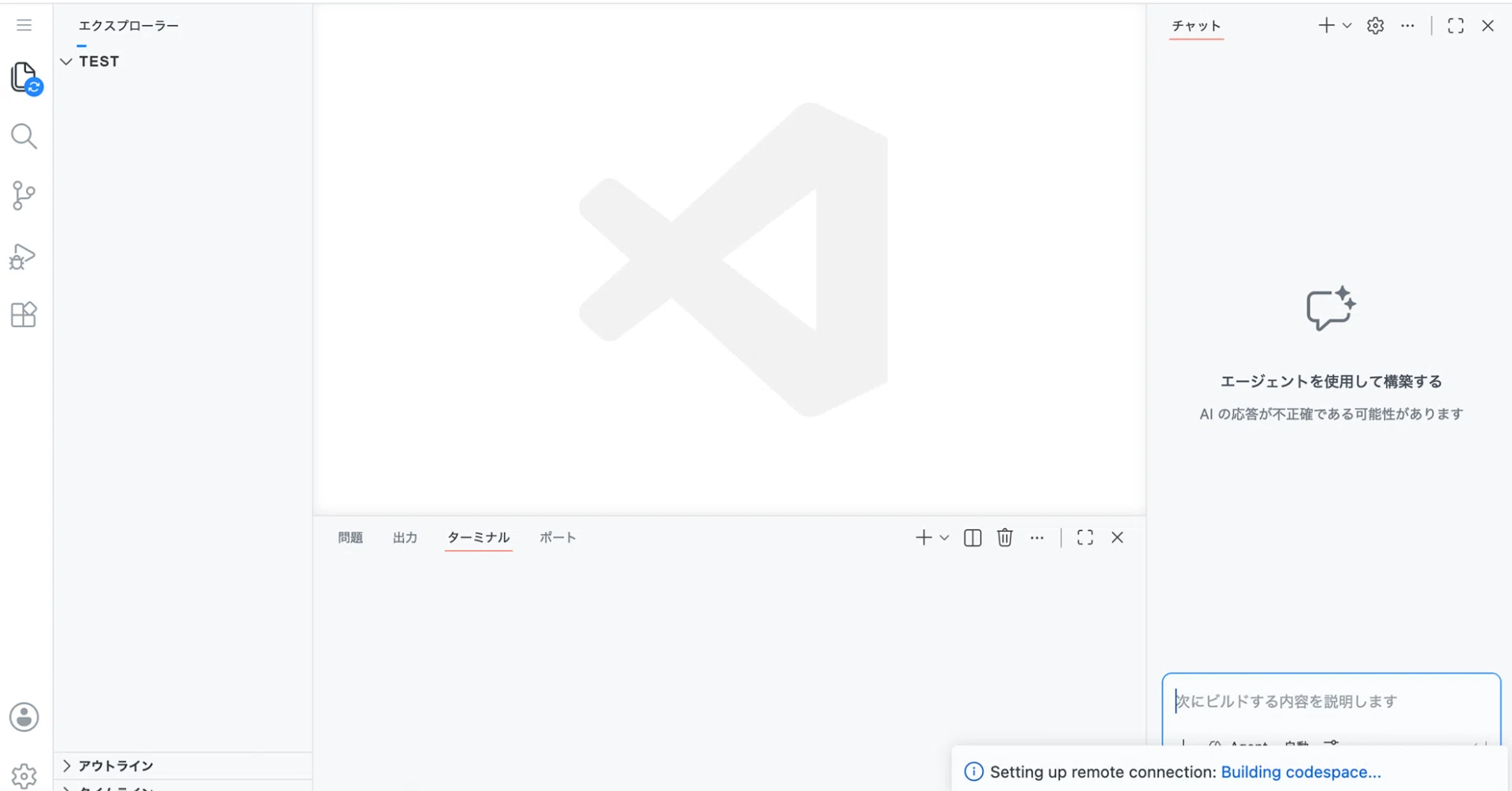
Task: Focus the chat input field
Action: pyautogui.click(x=1331, y=701)
